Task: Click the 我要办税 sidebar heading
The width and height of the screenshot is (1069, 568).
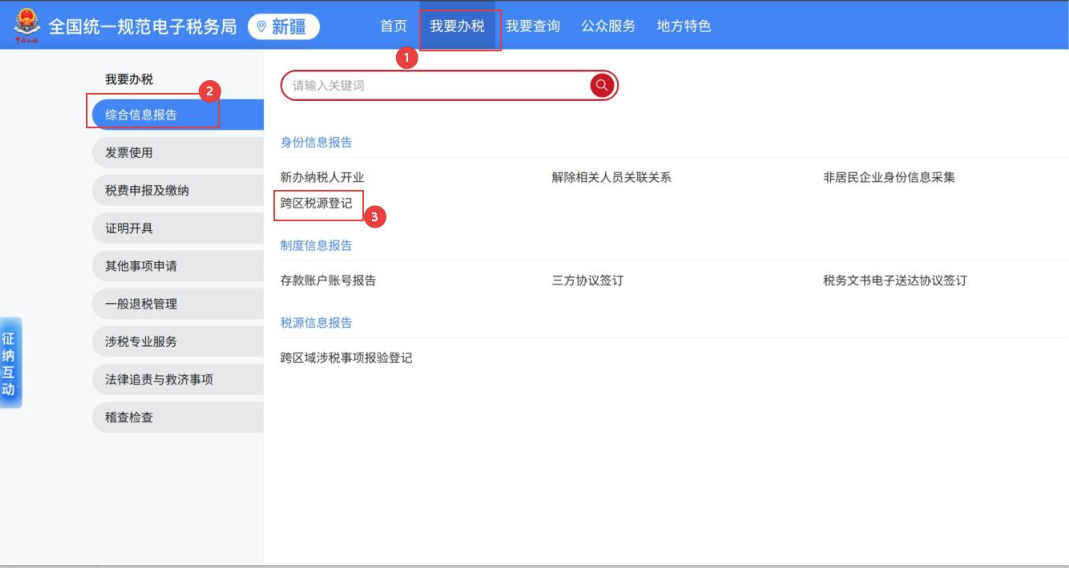Action: coord(129,80)
